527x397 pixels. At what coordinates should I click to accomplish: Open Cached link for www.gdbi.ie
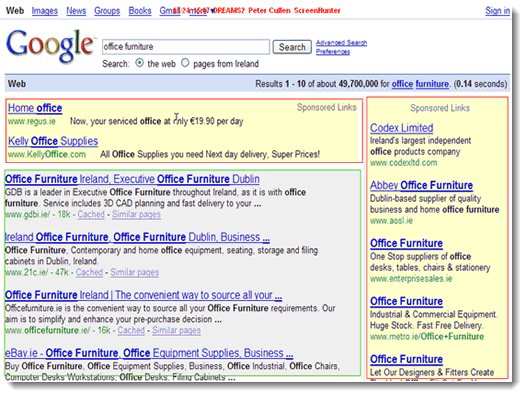91,214
